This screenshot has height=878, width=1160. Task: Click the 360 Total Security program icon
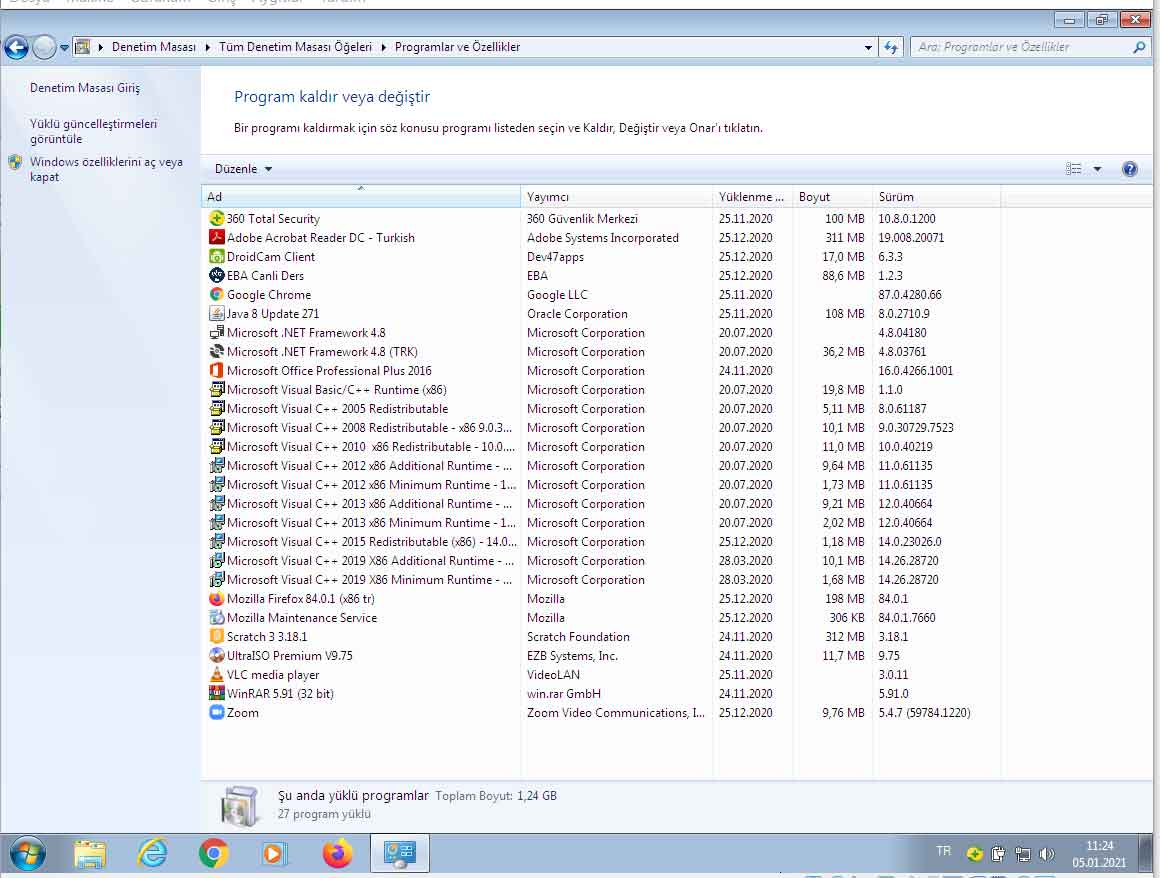click(x=217, y=218)
